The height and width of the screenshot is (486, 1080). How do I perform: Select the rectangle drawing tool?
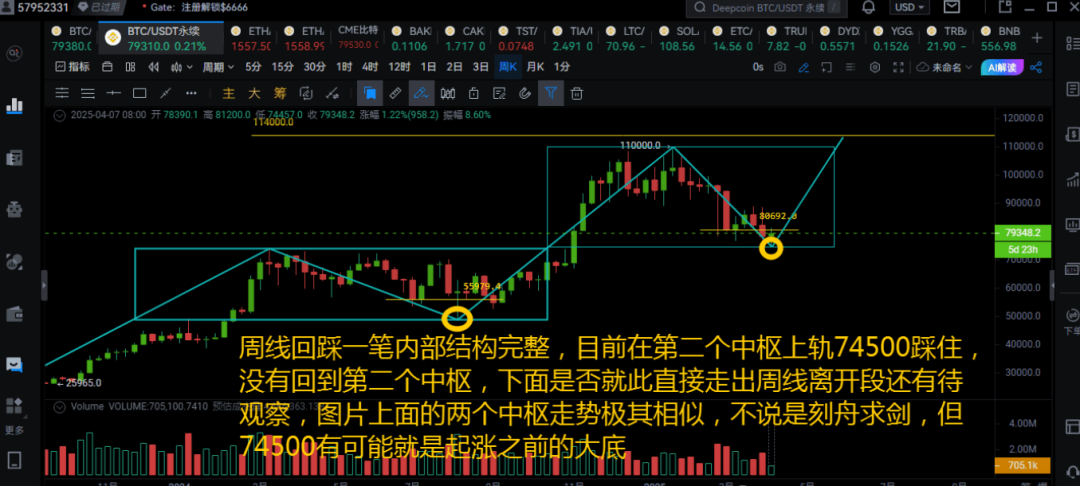point(139,93)
